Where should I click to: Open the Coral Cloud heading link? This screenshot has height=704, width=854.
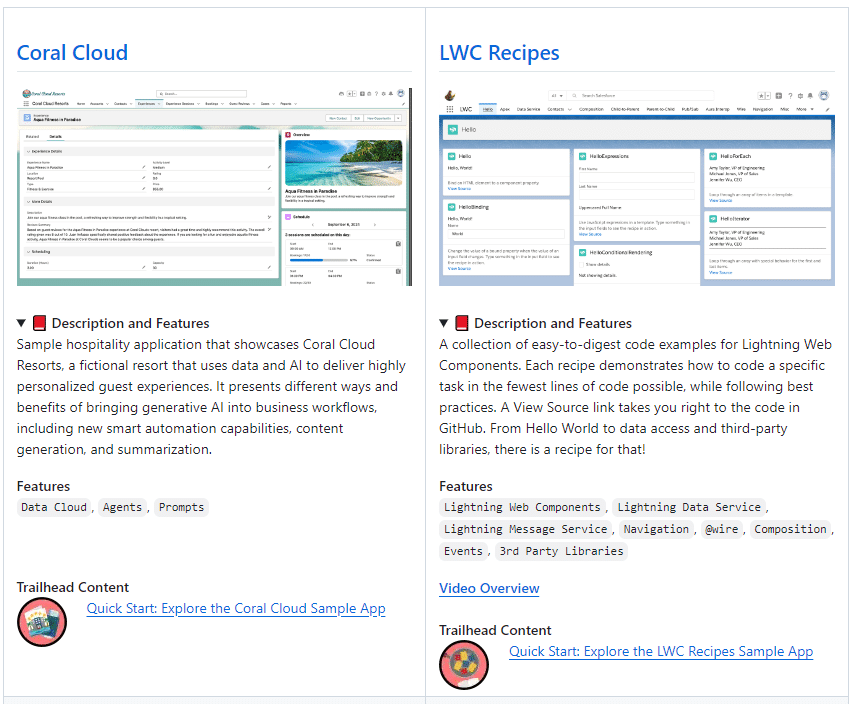pyautogui.click(x=72, y=53)
